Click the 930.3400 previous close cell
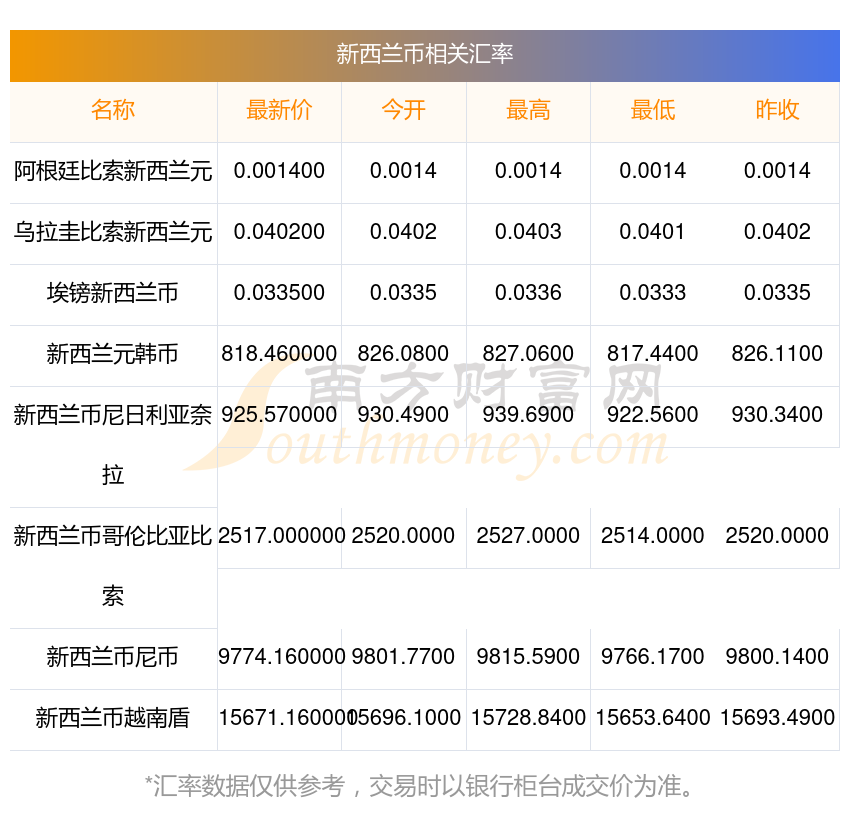 (777, 415)
